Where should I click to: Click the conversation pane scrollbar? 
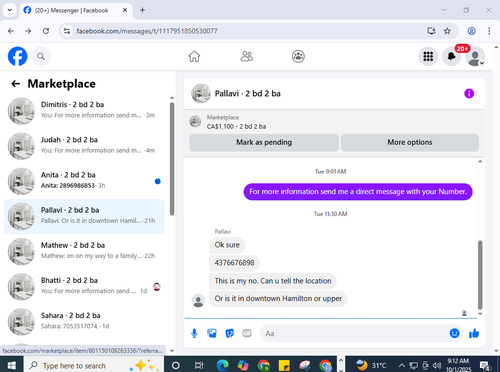tap(480, 275)
